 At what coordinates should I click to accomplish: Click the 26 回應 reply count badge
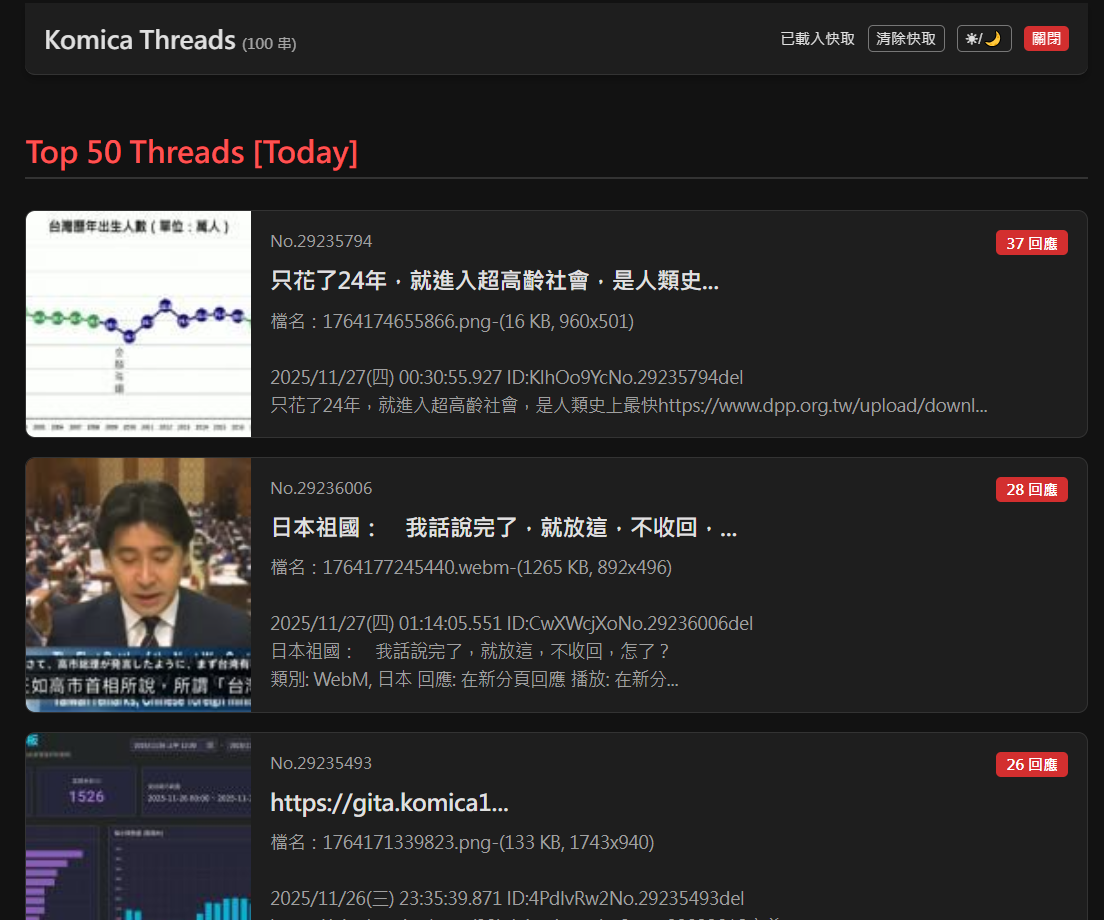[x=1031, y=764]
